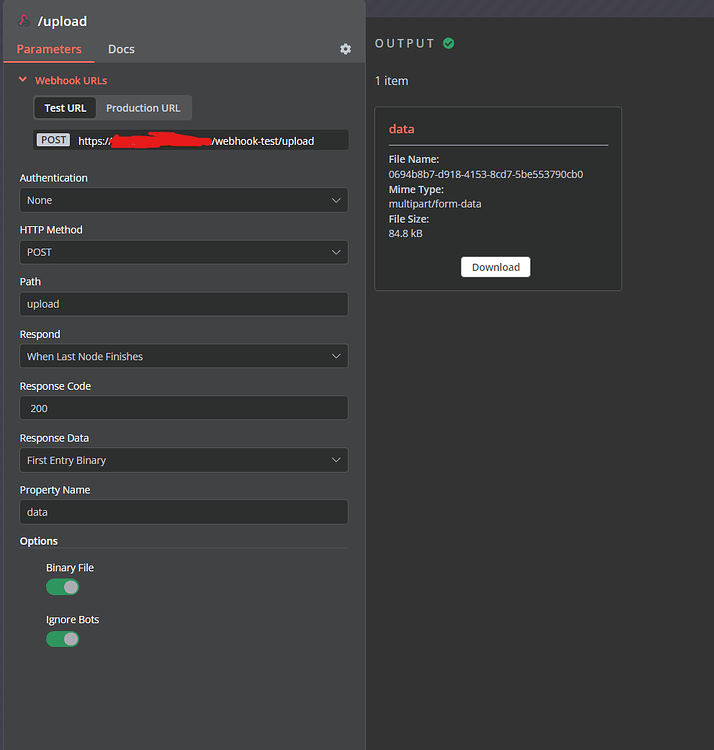
Task: Select the Test URL button
Action: 65,108
